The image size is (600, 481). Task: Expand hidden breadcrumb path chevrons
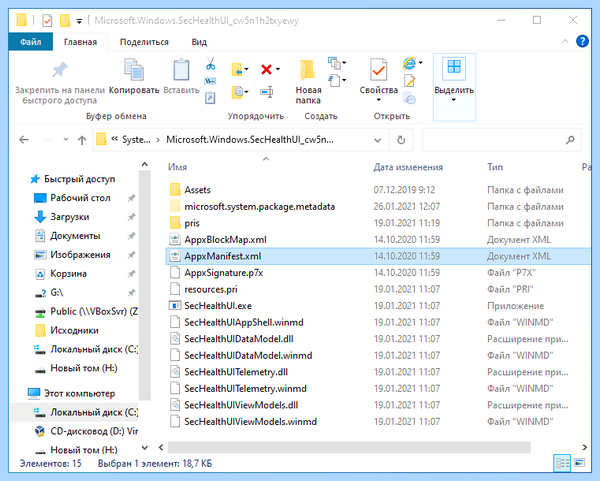tap(114, 139)
